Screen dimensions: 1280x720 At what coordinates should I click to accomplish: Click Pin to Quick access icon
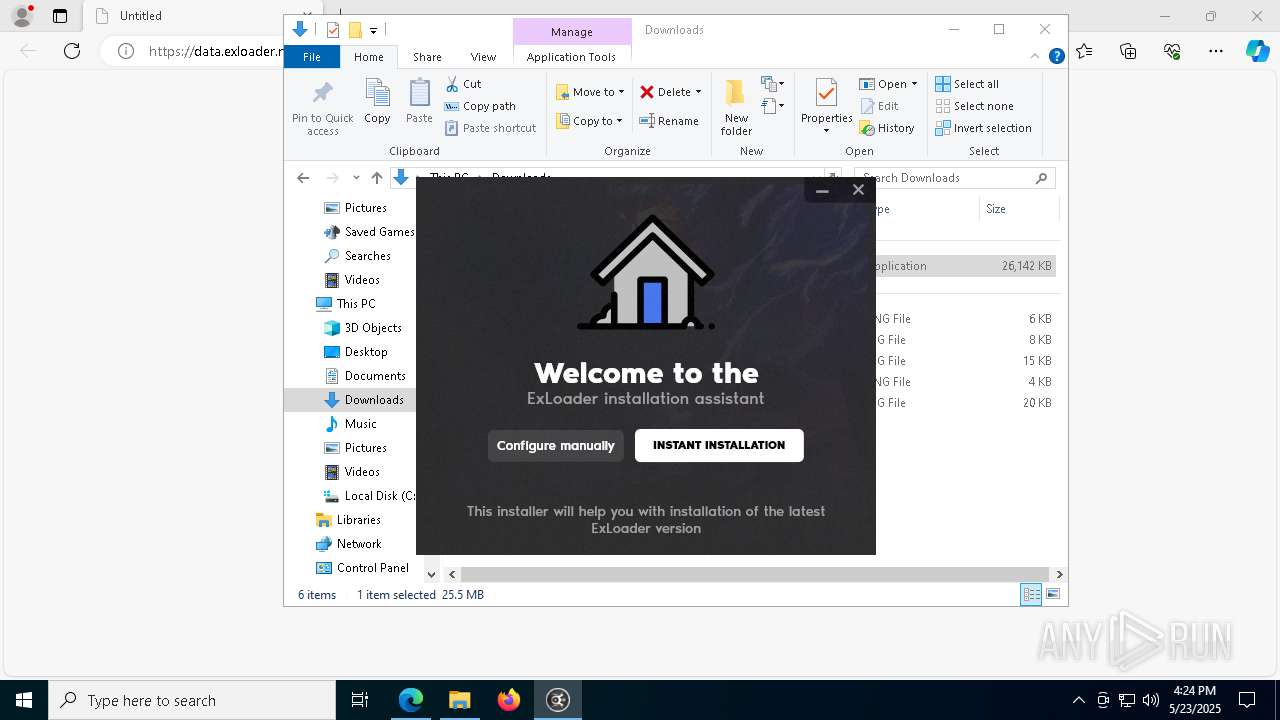323,108
